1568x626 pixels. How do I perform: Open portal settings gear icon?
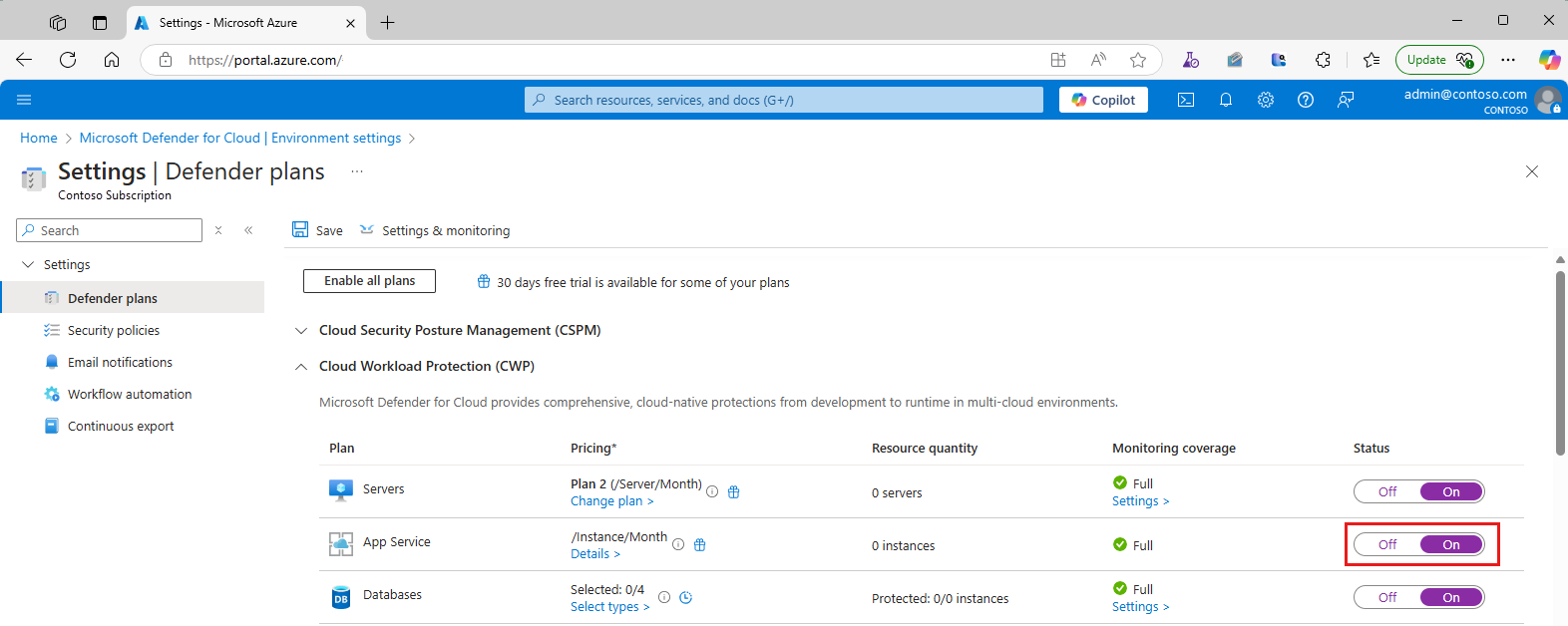tap(1266, 100)
